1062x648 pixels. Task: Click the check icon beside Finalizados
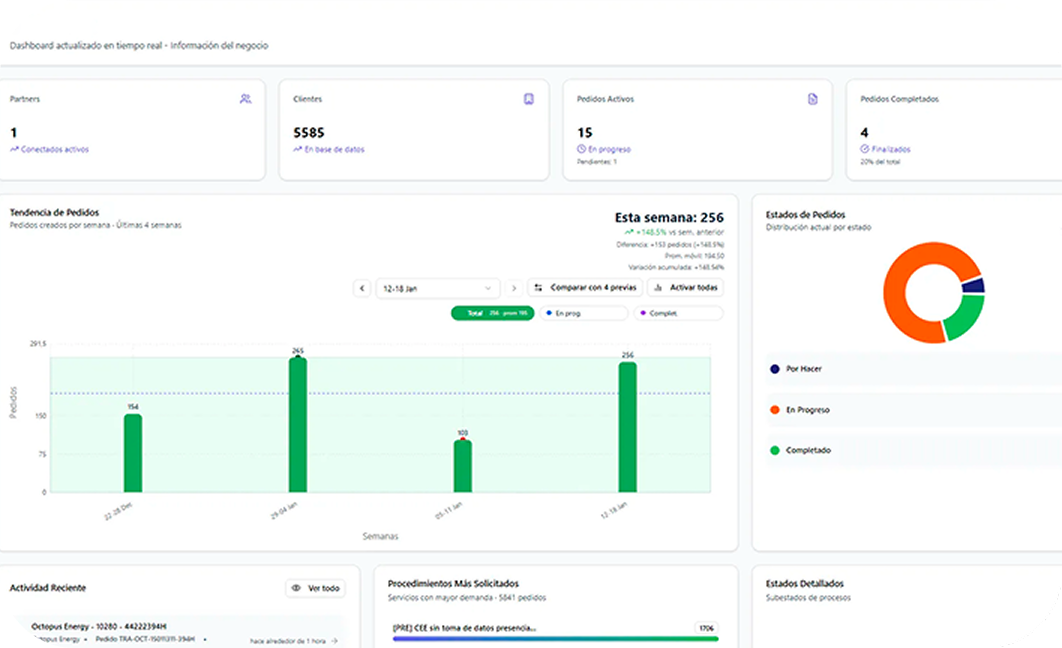864,149
